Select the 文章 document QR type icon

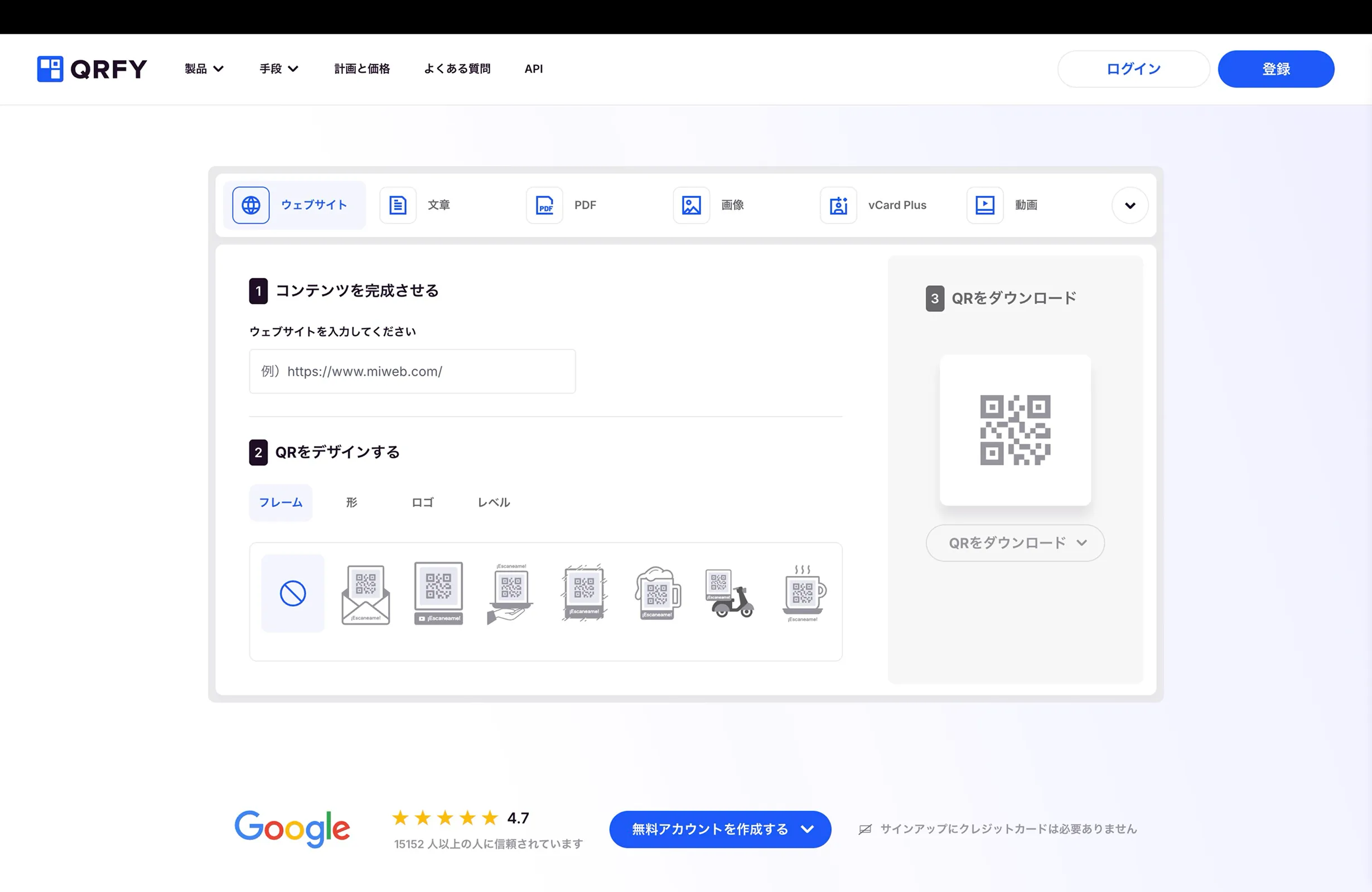398,205
